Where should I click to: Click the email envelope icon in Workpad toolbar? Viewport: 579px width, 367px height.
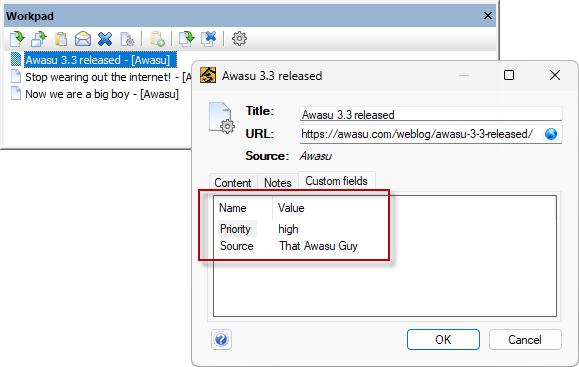83,38
